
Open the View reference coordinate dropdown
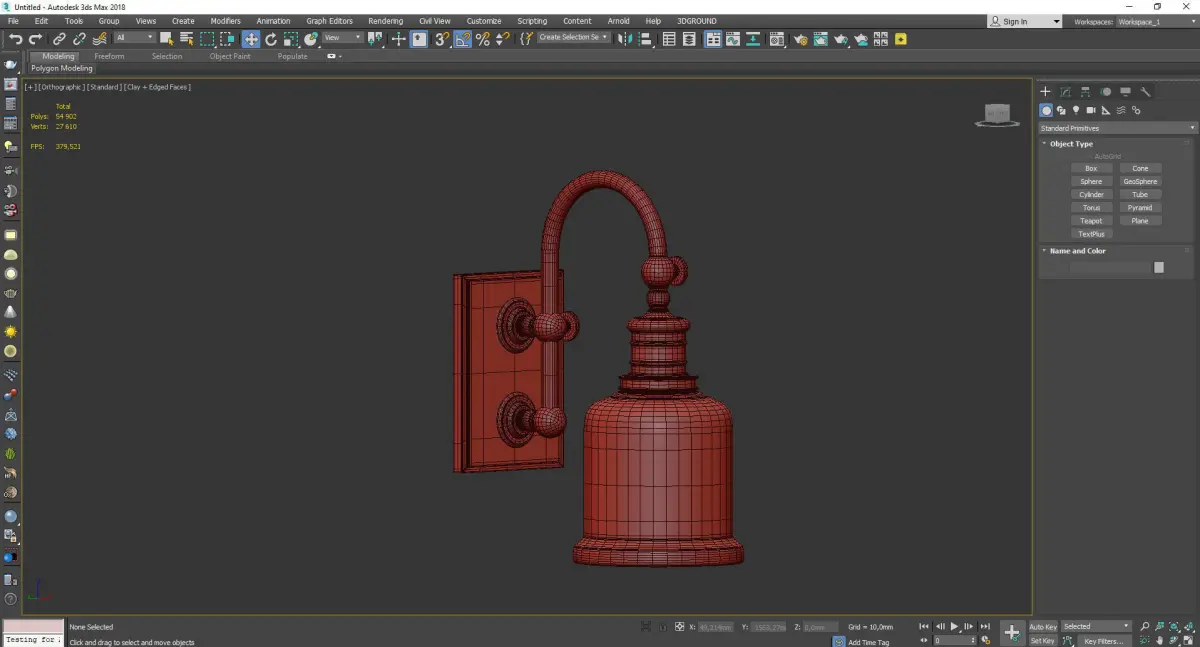[342, 38]
